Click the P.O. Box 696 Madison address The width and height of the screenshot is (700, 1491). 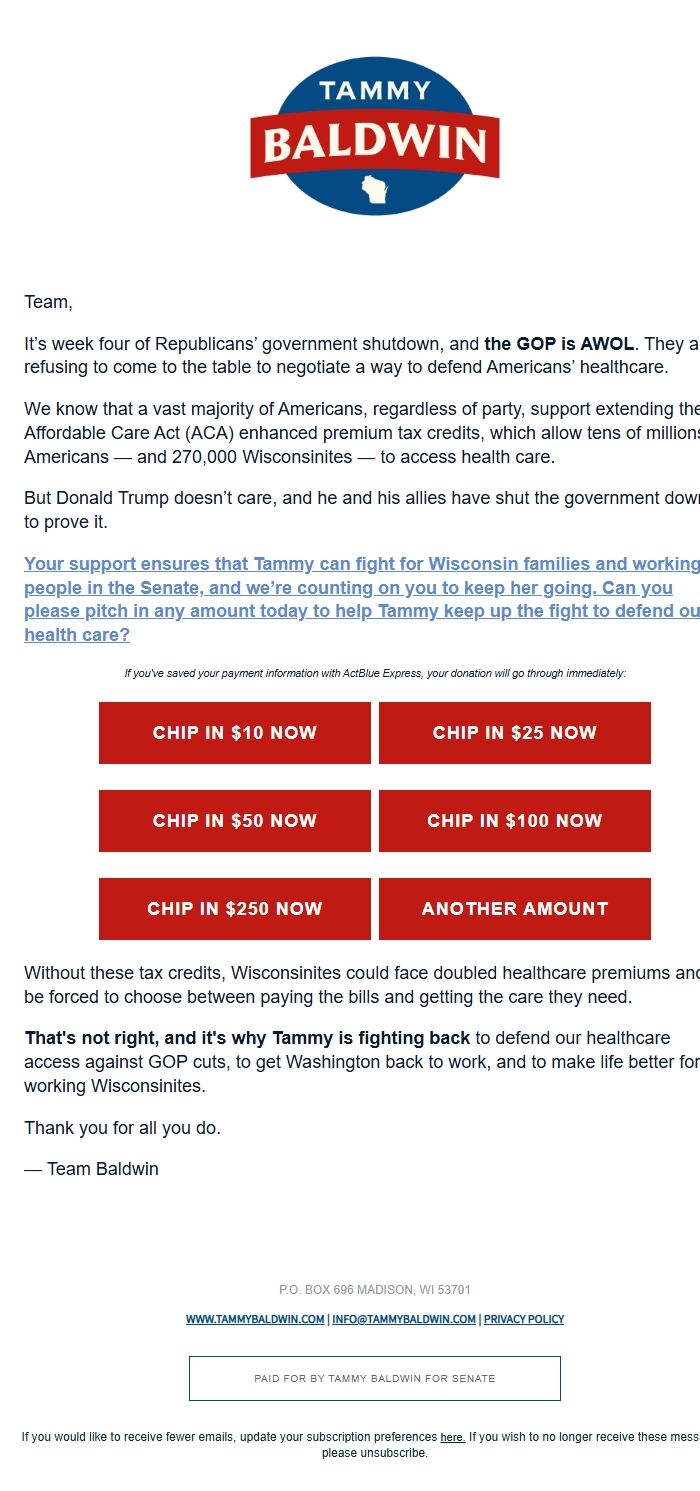tap(375, 1290)
